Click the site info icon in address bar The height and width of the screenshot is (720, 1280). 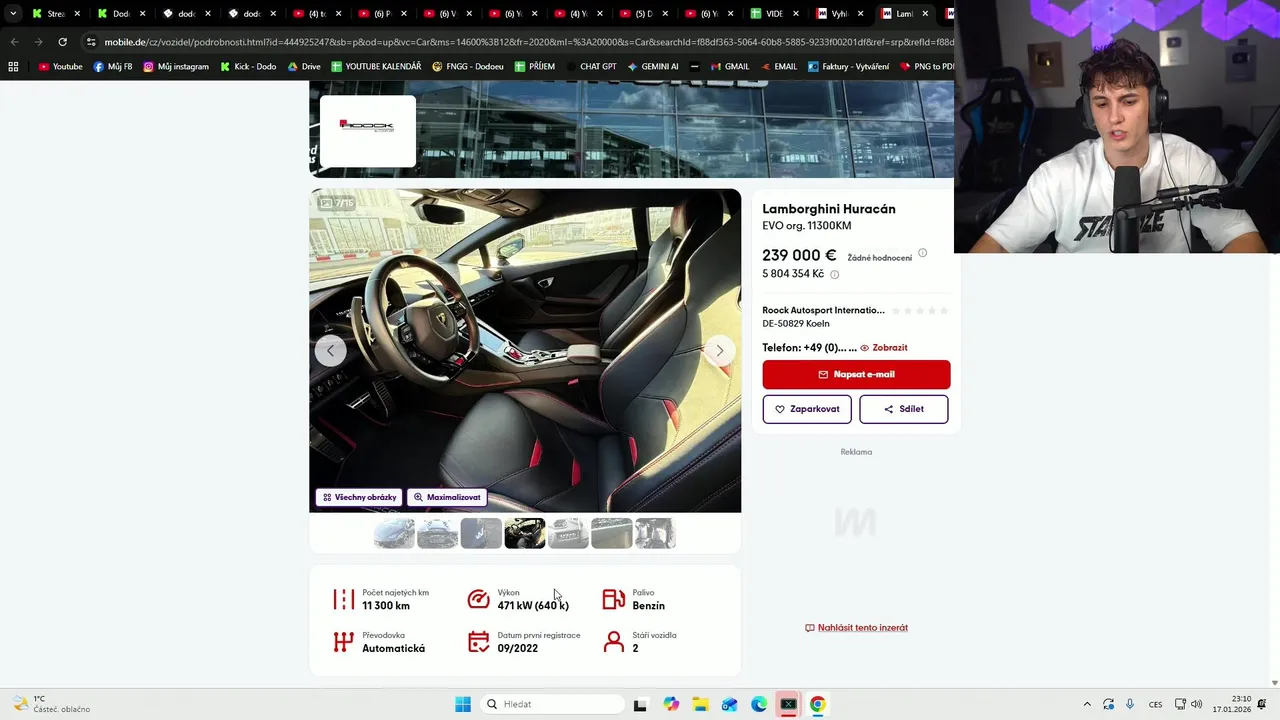(91, 42)
